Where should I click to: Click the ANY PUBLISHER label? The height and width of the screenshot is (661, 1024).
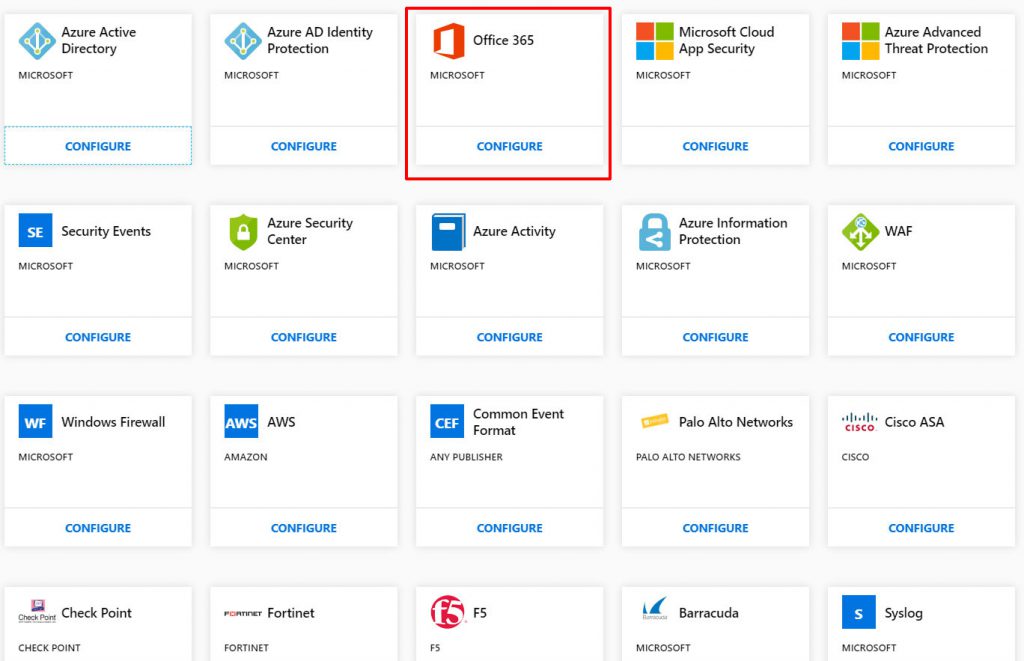coord(466,457)
